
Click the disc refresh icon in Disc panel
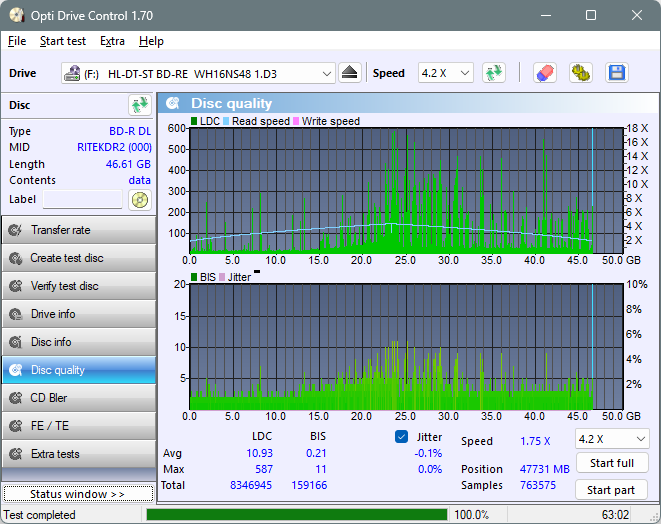139,105
